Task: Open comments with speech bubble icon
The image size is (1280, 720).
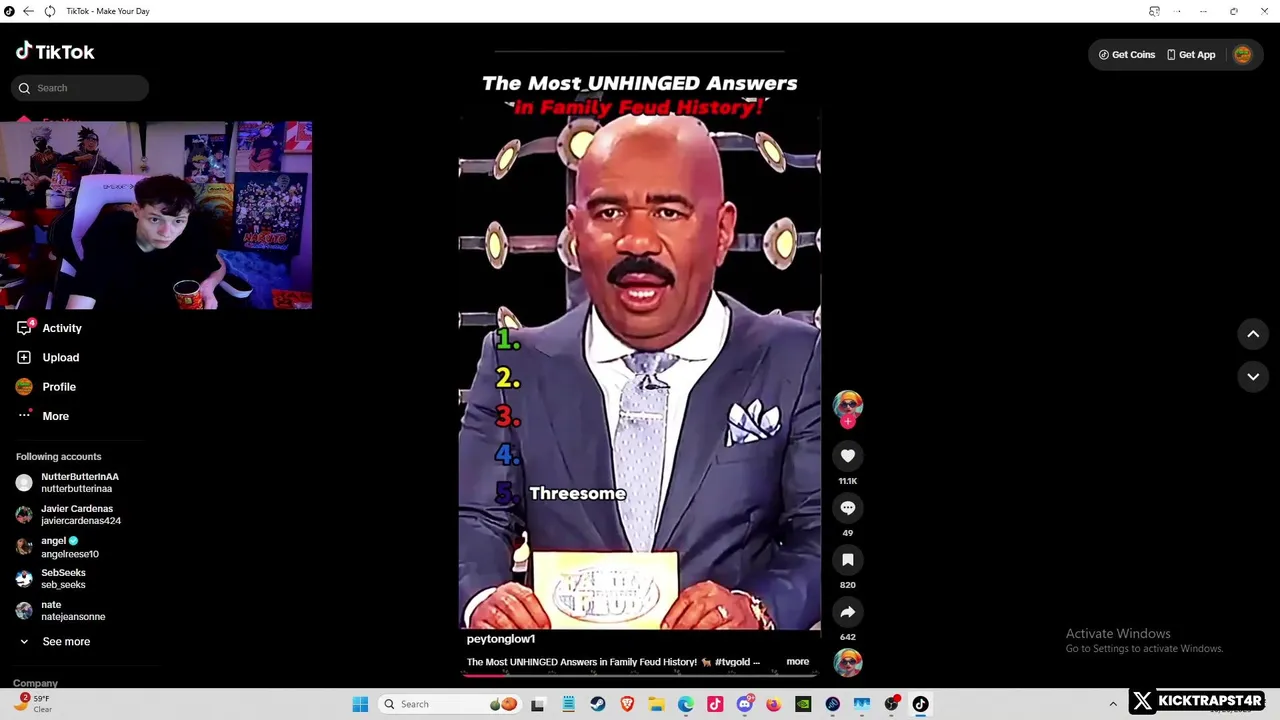Action: click(848, 508)
